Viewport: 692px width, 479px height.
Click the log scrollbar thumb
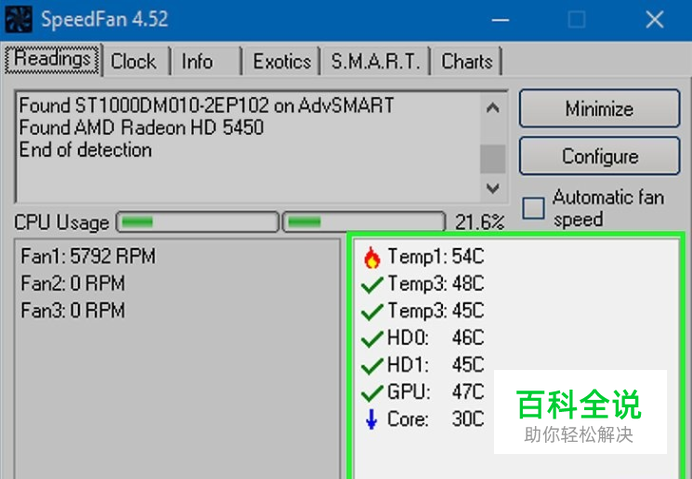pyautogui.click(x=493, y=159)
